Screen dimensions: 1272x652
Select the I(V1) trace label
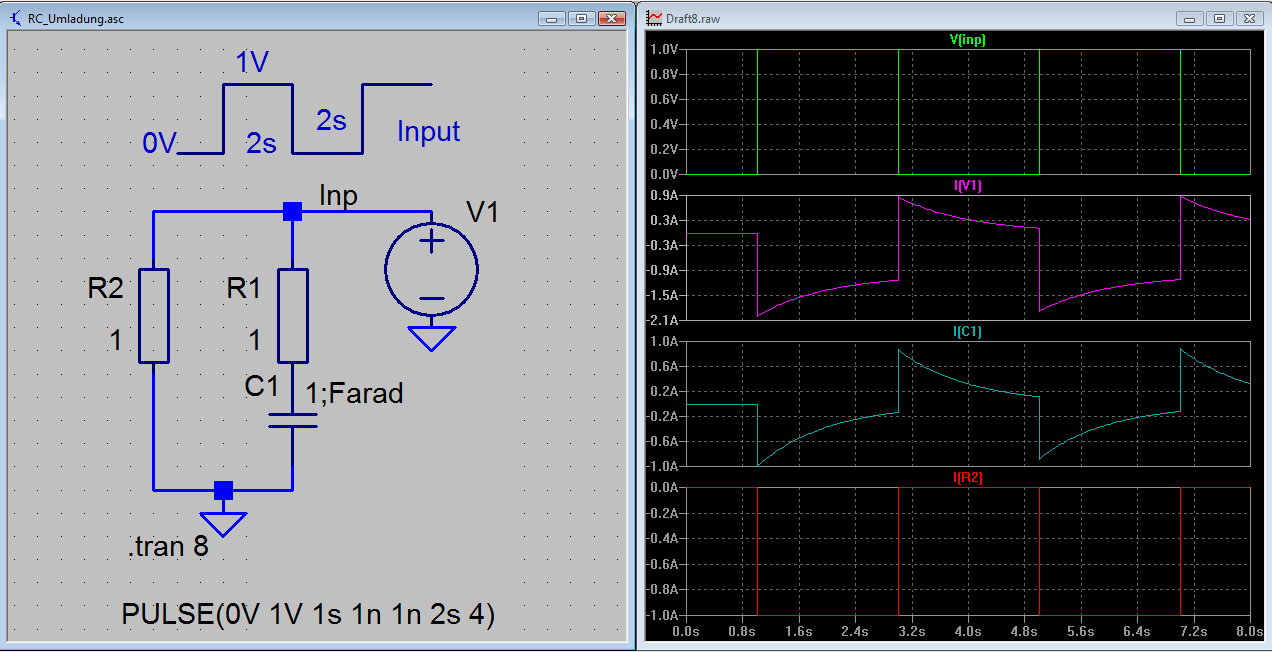[x=967, y=186]
